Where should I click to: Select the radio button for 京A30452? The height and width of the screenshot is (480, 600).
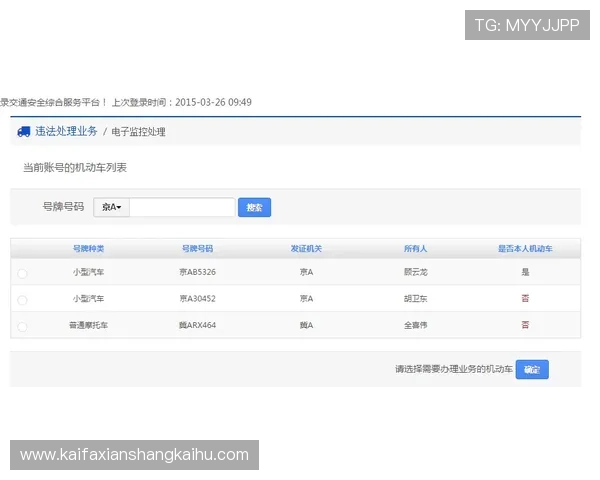click(22, 300)
